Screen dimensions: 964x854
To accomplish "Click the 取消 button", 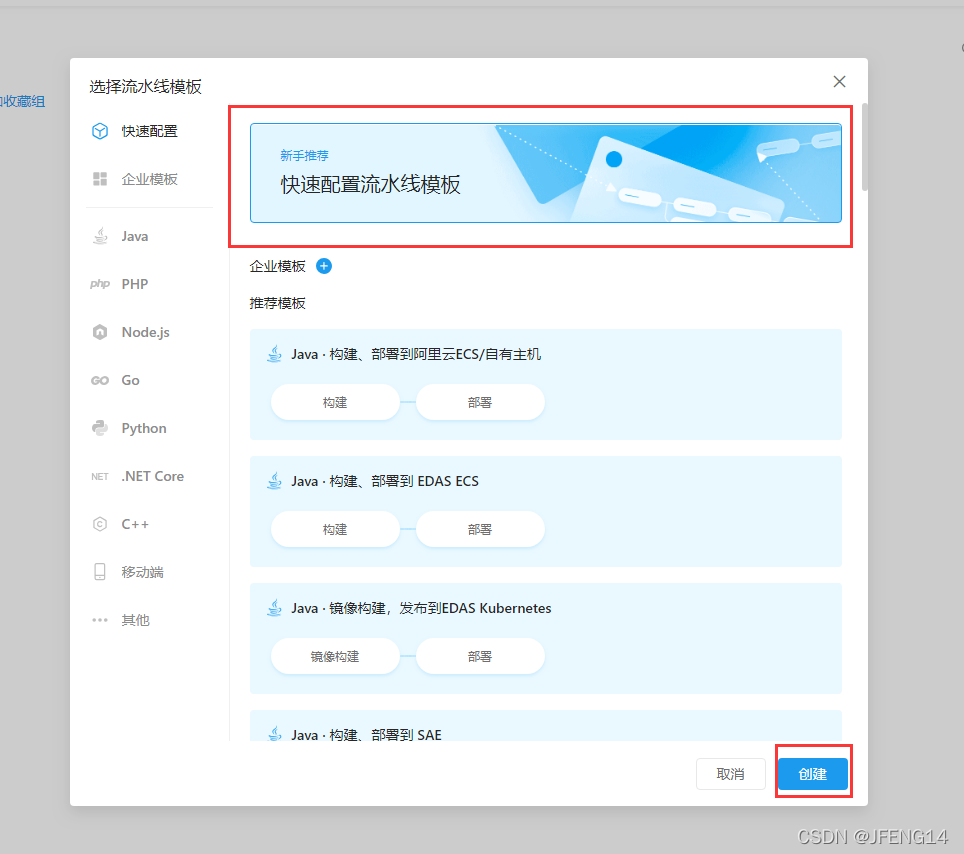I will (x=730, y=774).
